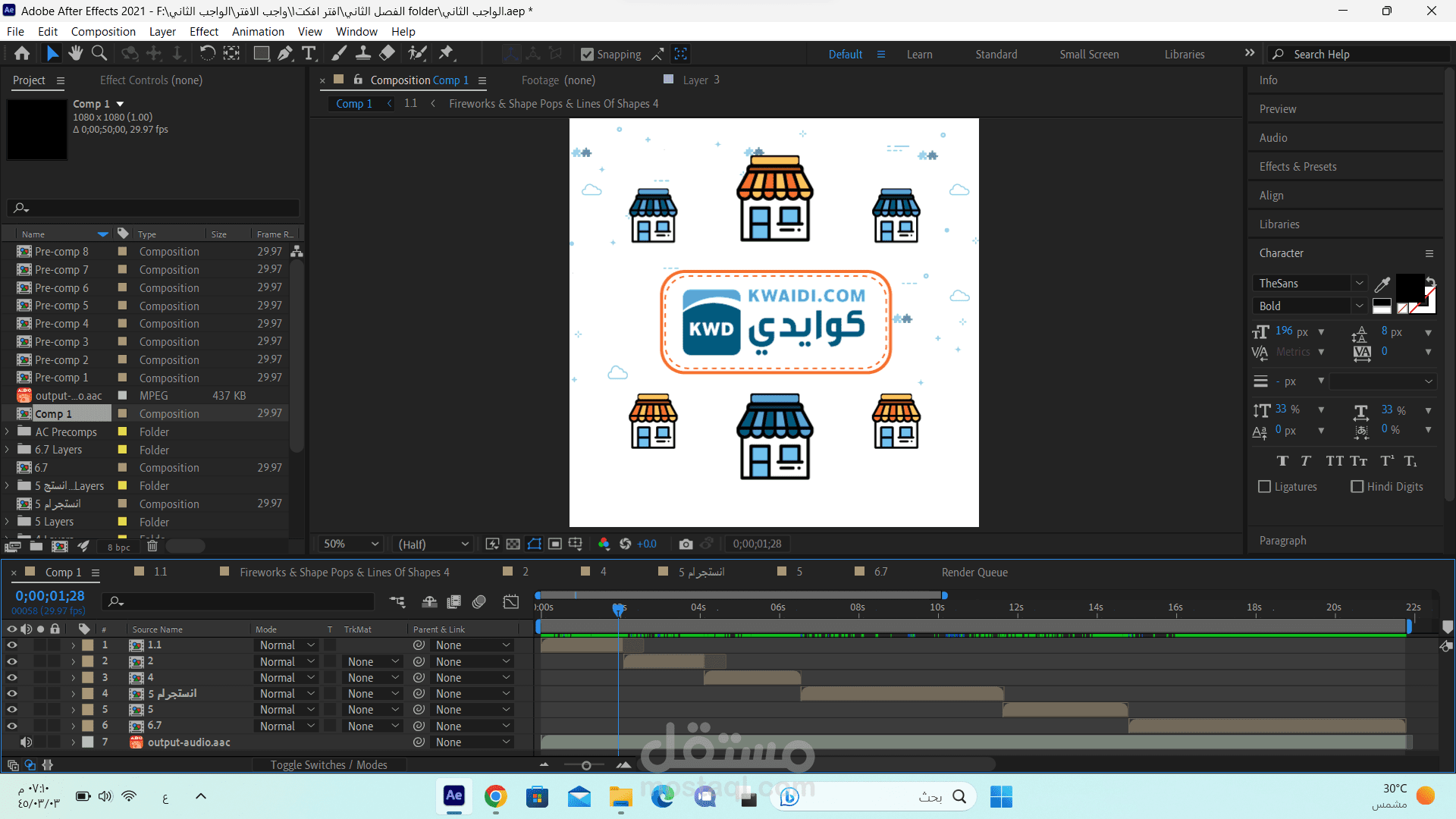
Task: Switch to the Render Queue tab
Action: [x=974, y=573]
